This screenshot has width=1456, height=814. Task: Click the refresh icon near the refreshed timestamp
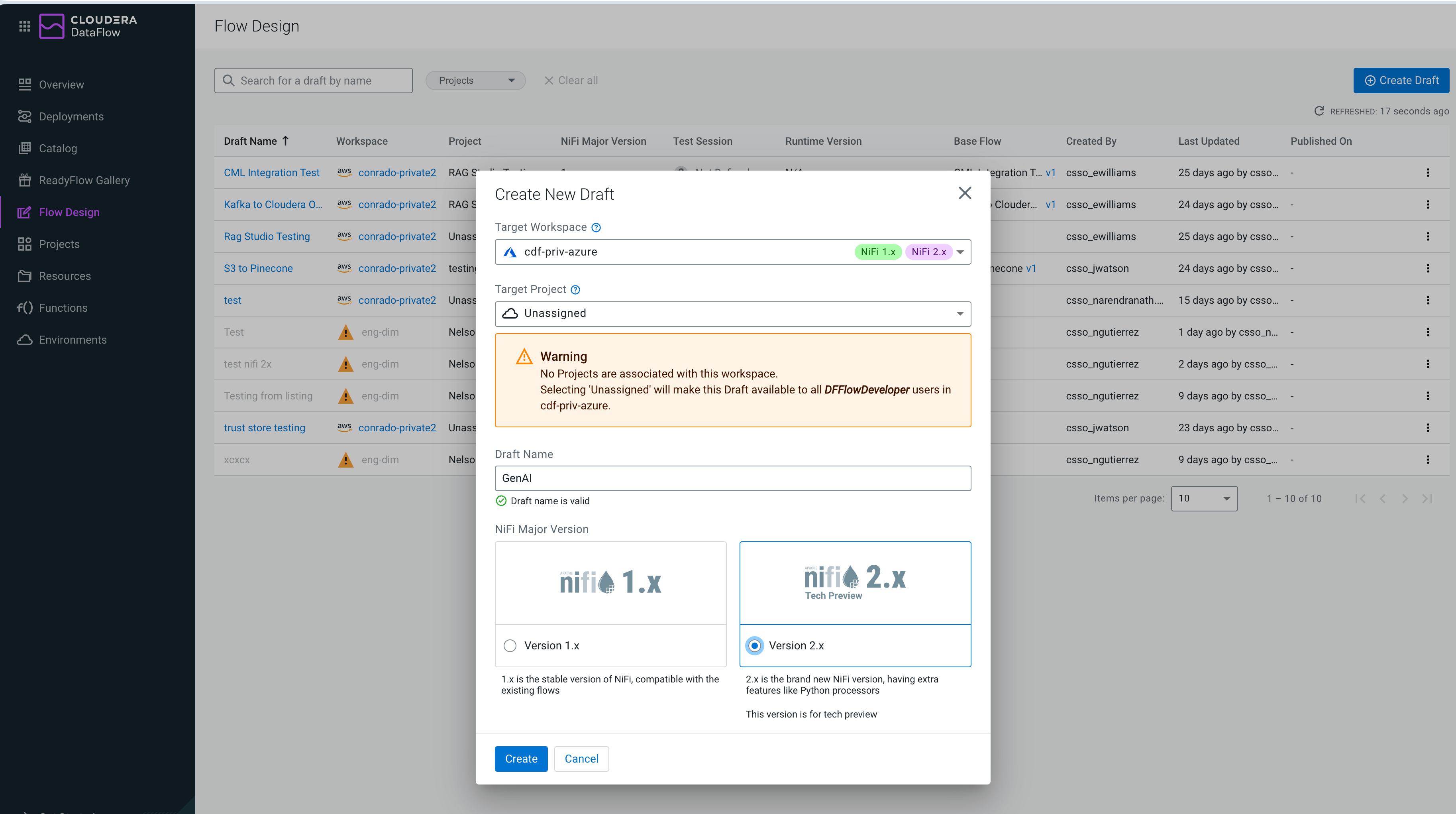[1319, 111]
